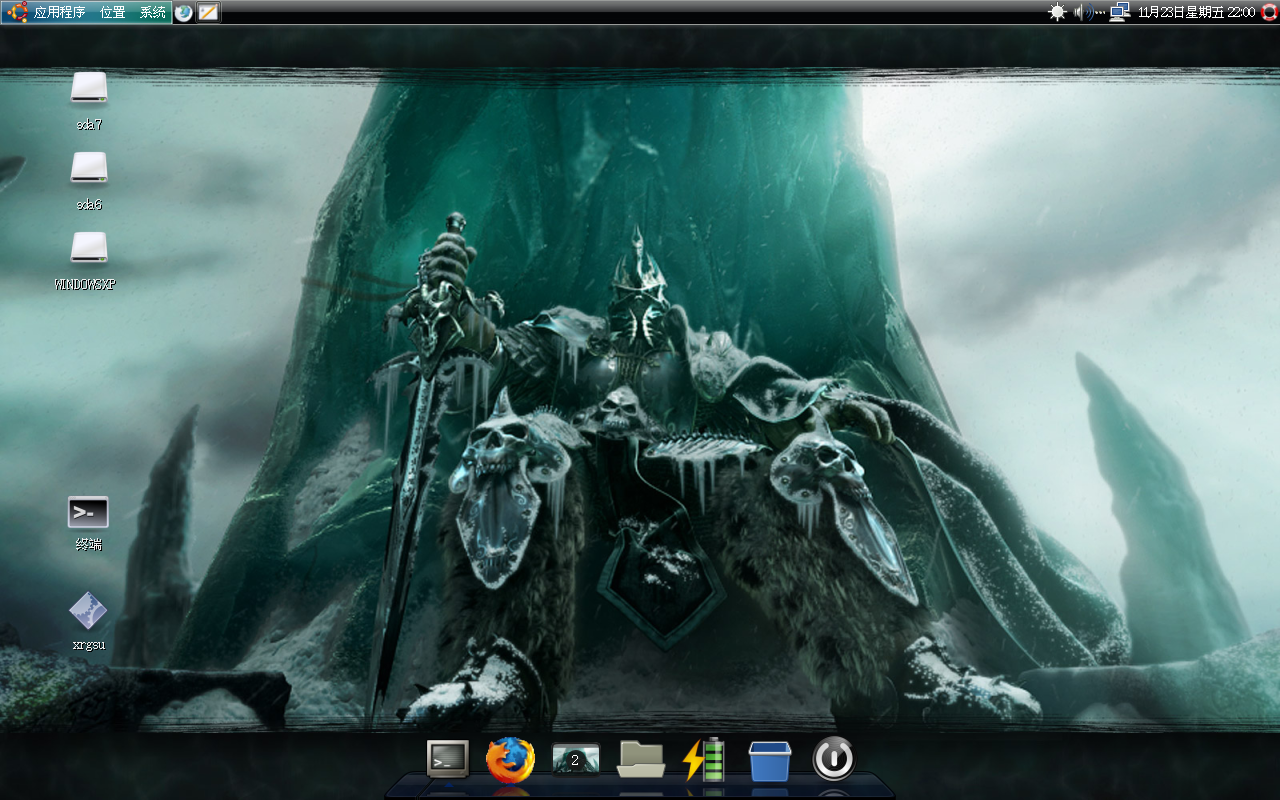Screen dimensions: 1280x800
Task: Open the calendar from the 11月23日星期五 22:00 clock
Action: [x=1196, y=12]
